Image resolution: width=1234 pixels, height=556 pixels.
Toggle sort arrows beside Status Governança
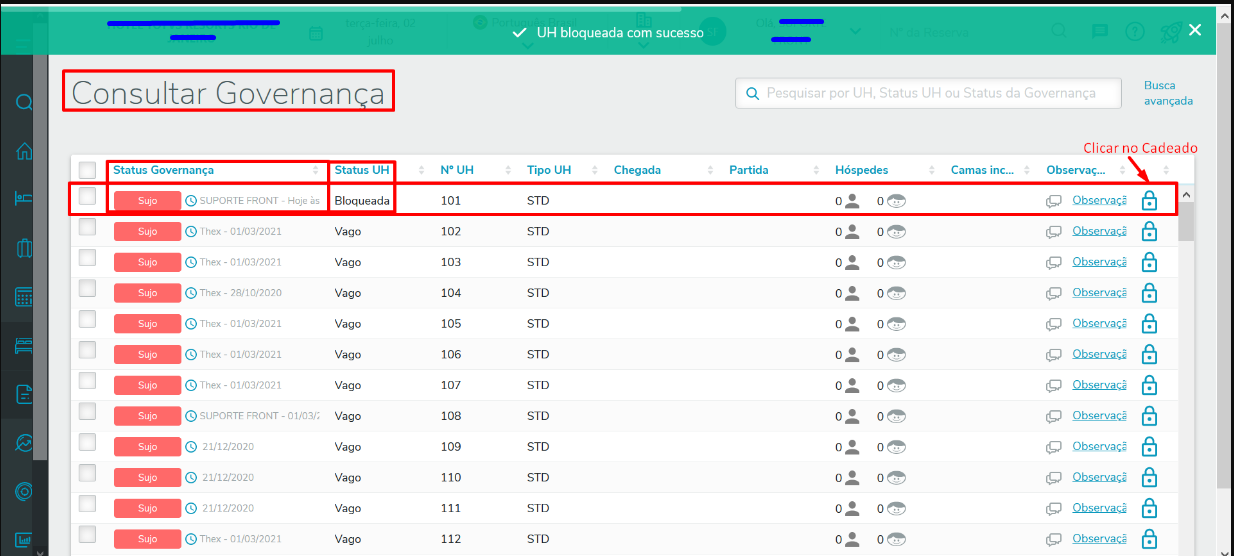pyautogui.click(x=316, y=170)
